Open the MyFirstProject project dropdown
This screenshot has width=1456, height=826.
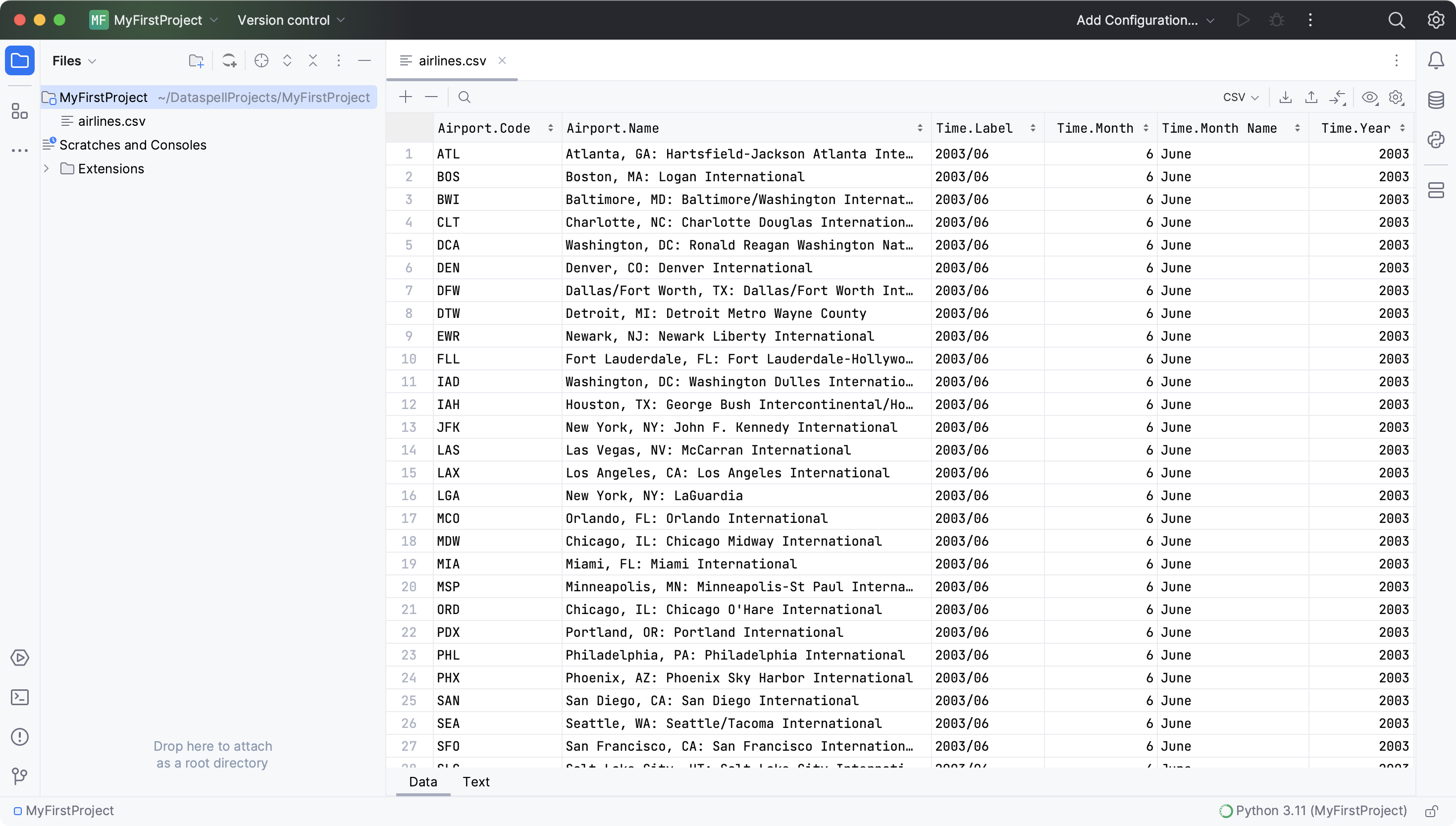pos(154,20)
